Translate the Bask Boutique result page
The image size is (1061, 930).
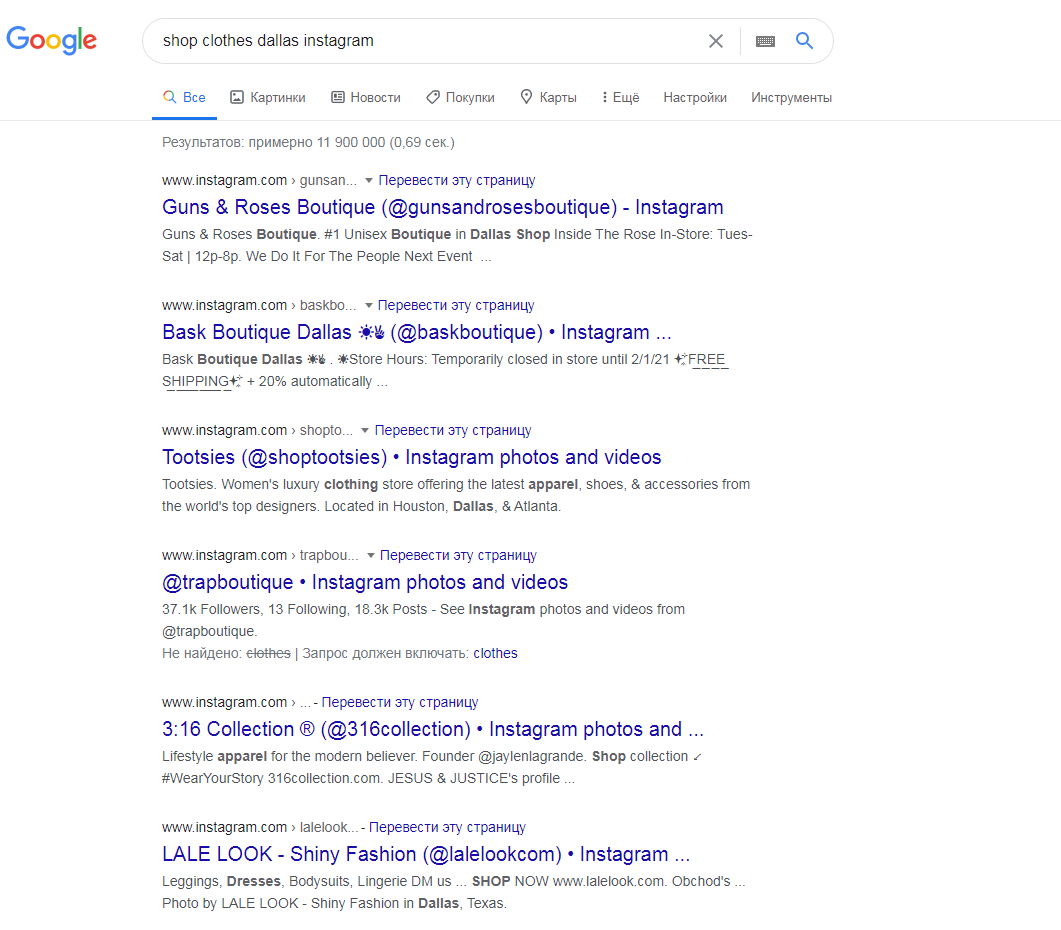pos(456,305)
